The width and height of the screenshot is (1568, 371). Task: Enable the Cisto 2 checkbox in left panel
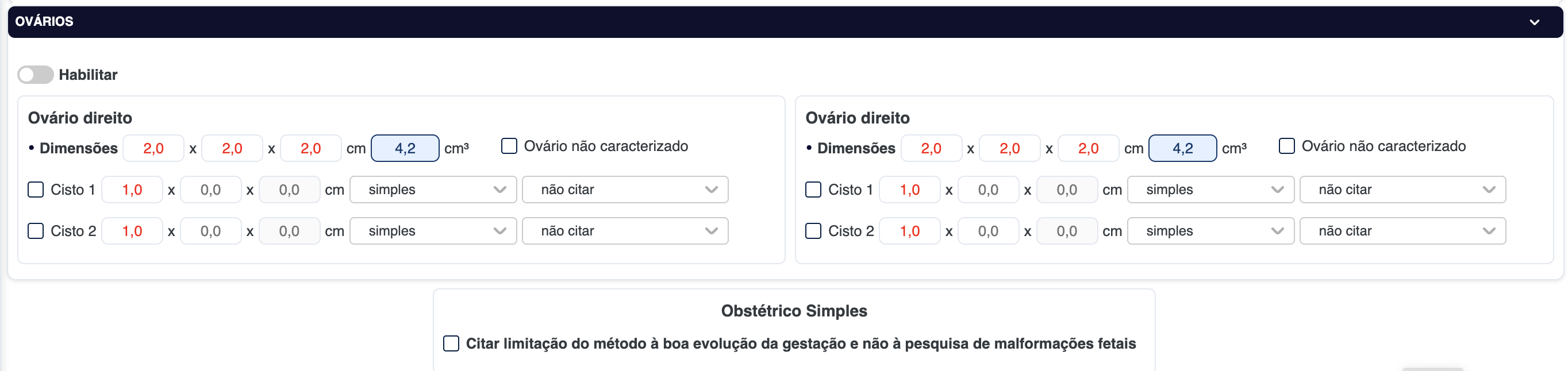pos(36,231)
